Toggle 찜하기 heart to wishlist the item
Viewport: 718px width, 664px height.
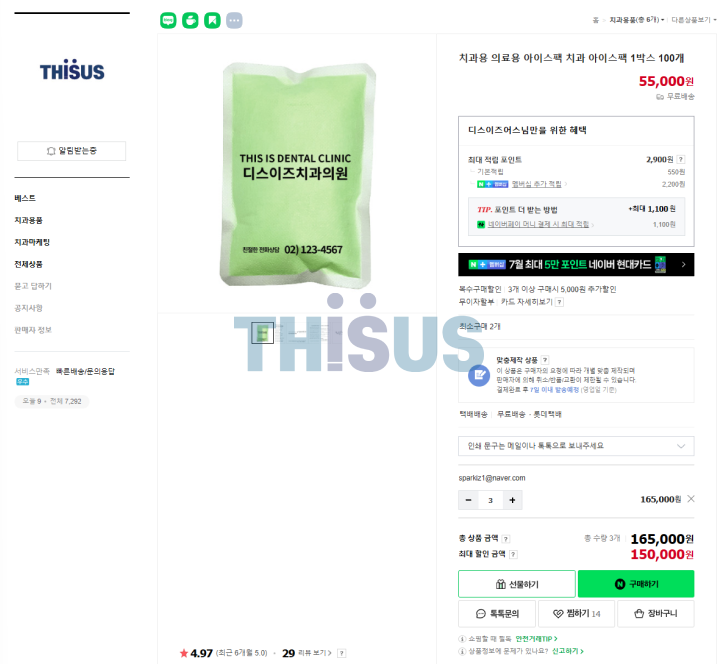tap(577, 614)
